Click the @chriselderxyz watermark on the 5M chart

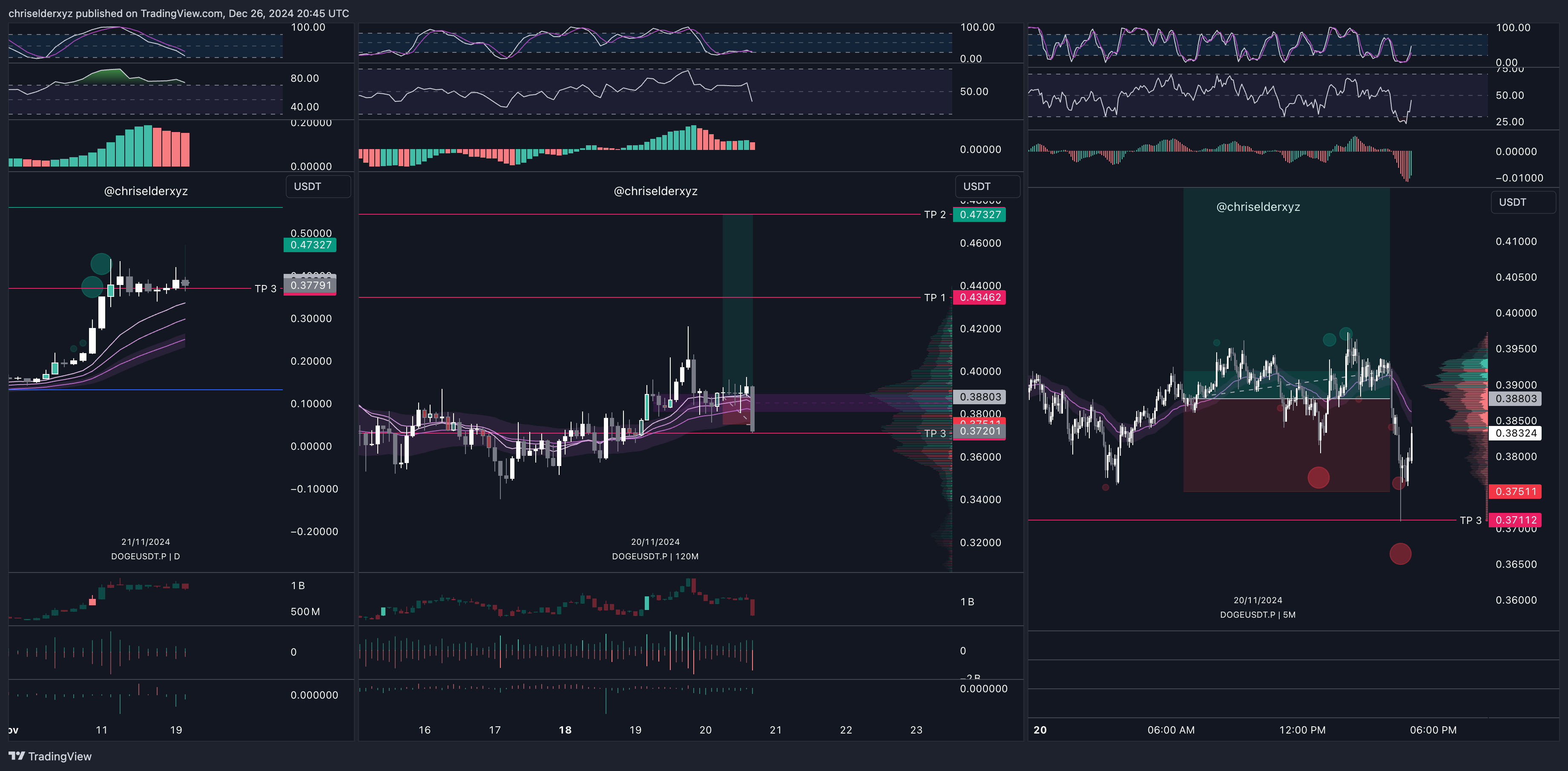pos(1258,207)
